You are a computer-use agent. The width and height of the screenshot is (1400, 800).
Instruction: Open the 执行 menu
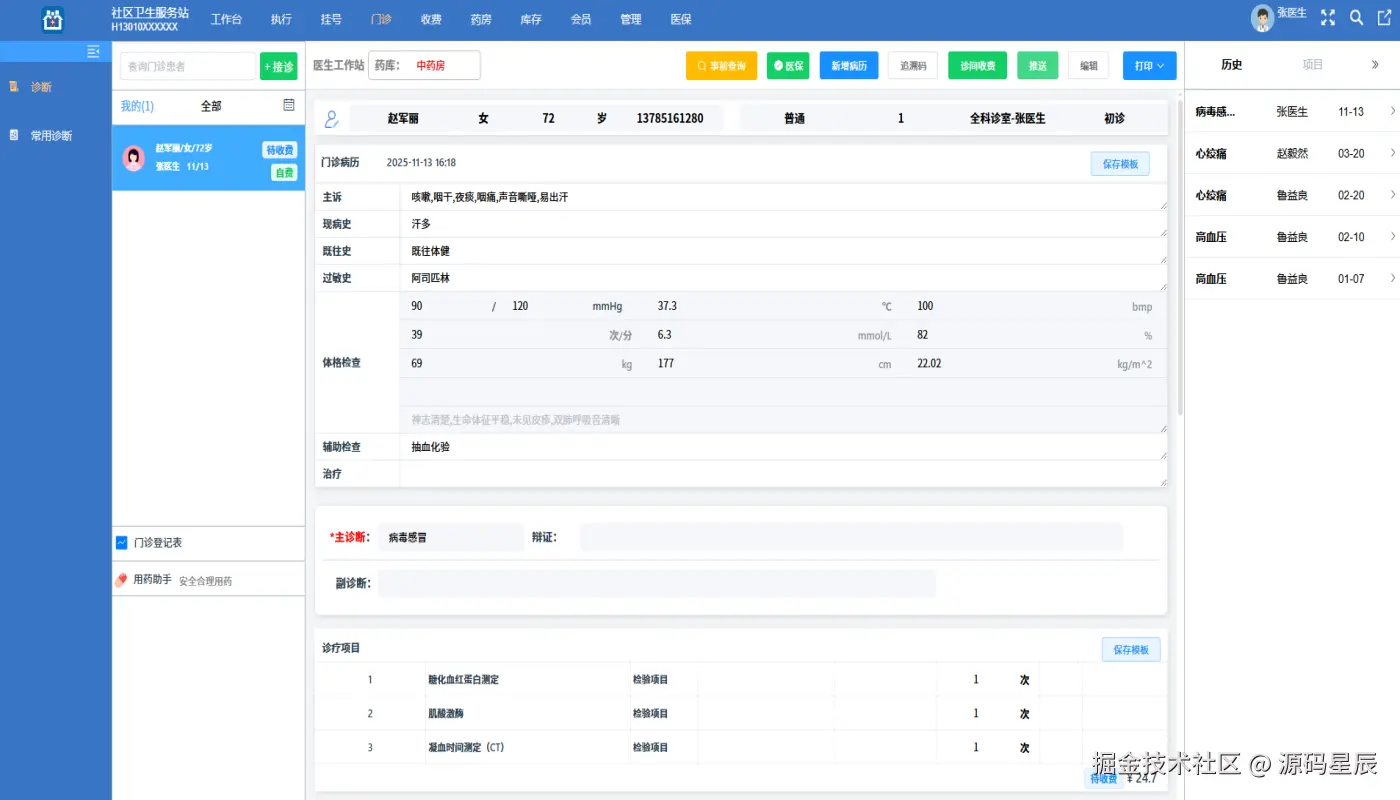click(x=281, y=19)
